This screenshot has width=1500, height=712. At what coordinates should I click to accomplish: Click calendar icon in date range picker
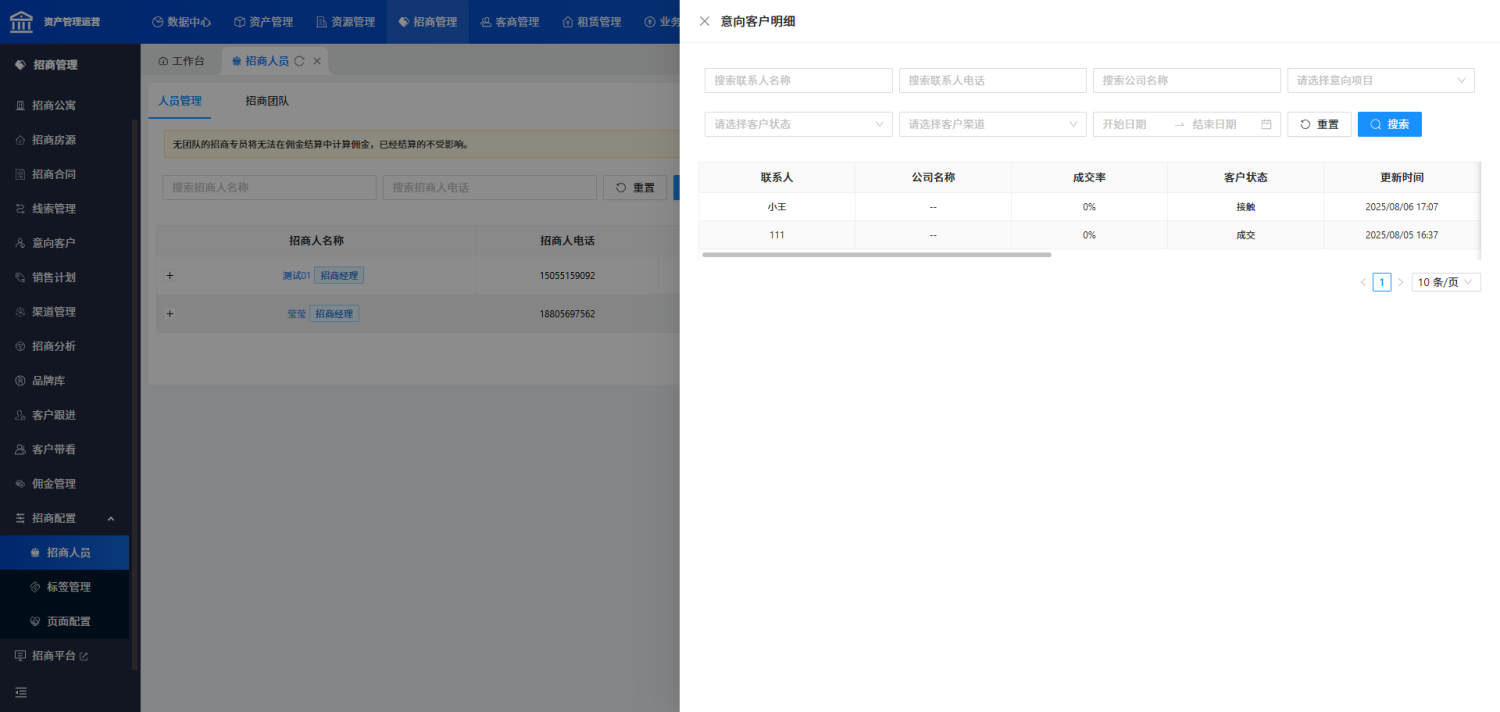(1266, 124)
